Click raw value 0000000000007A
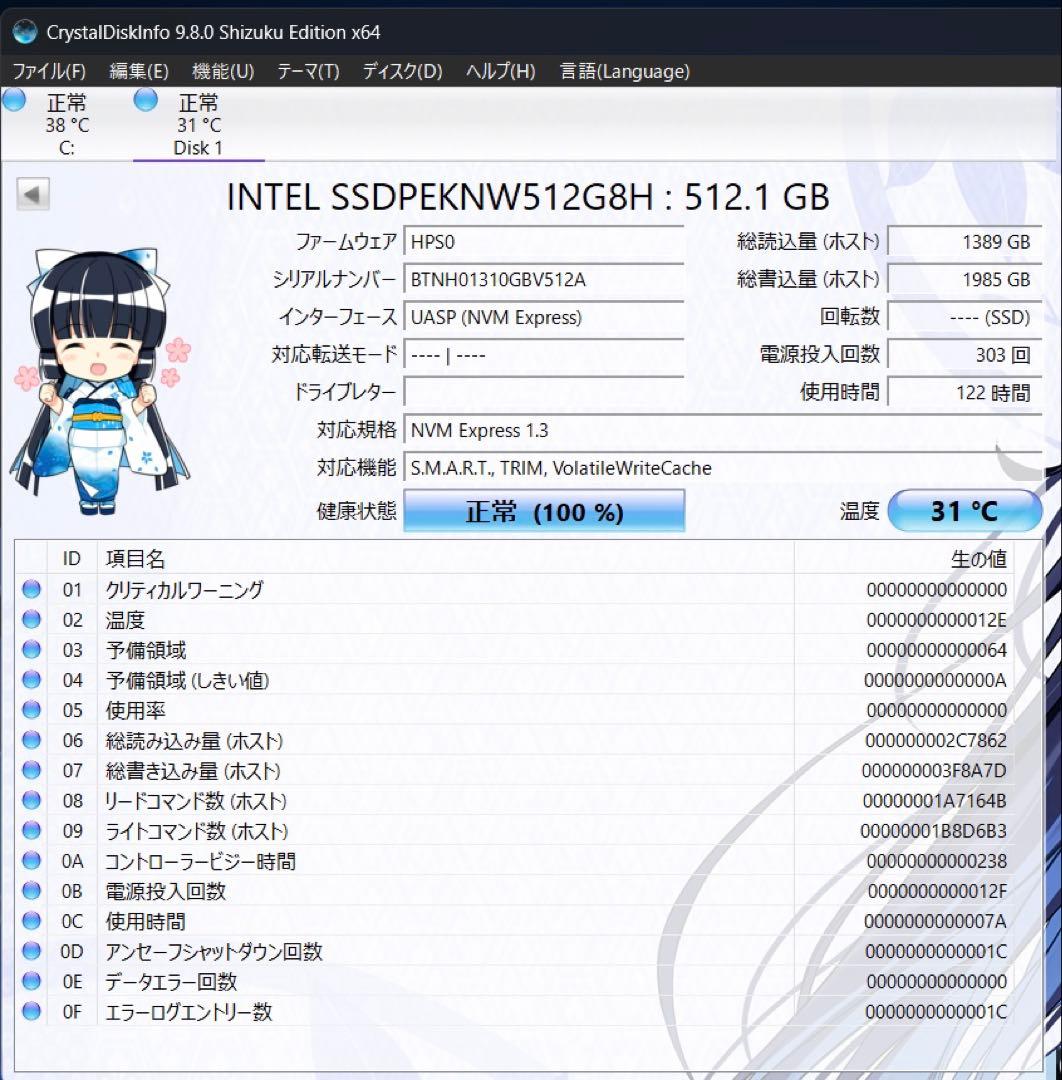 [x=935, y=921]
